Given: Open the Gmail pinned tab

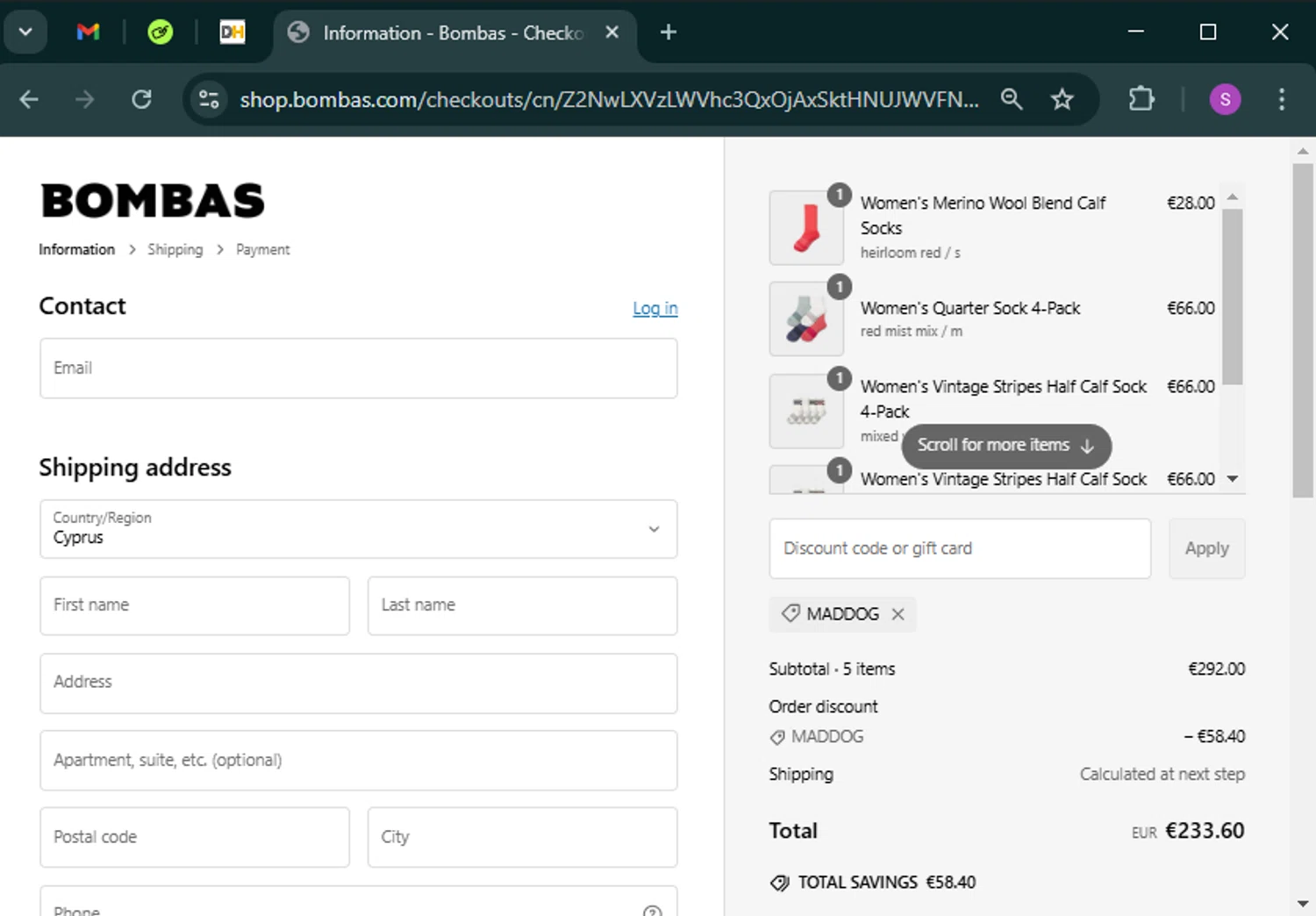Looking at the screenshot, I should (x=88, y=32).
